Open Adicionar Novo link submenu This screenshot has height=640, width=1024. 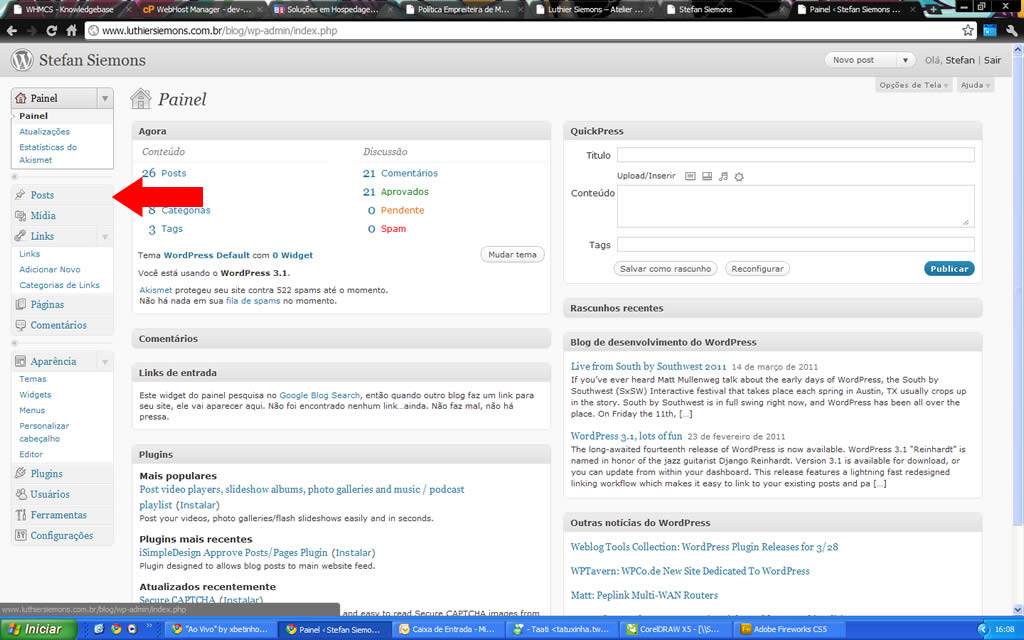click(x=50, y=269)
